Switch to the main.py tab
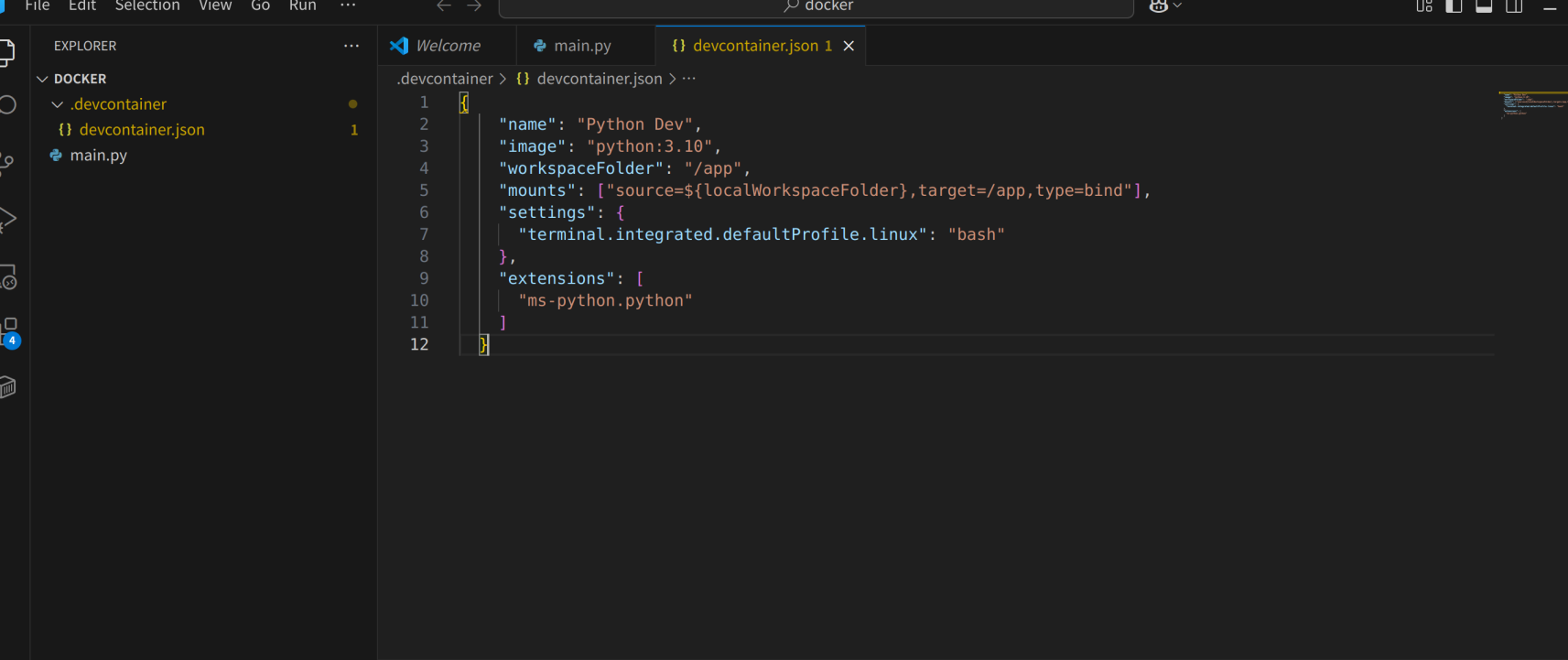 point(585,46)
